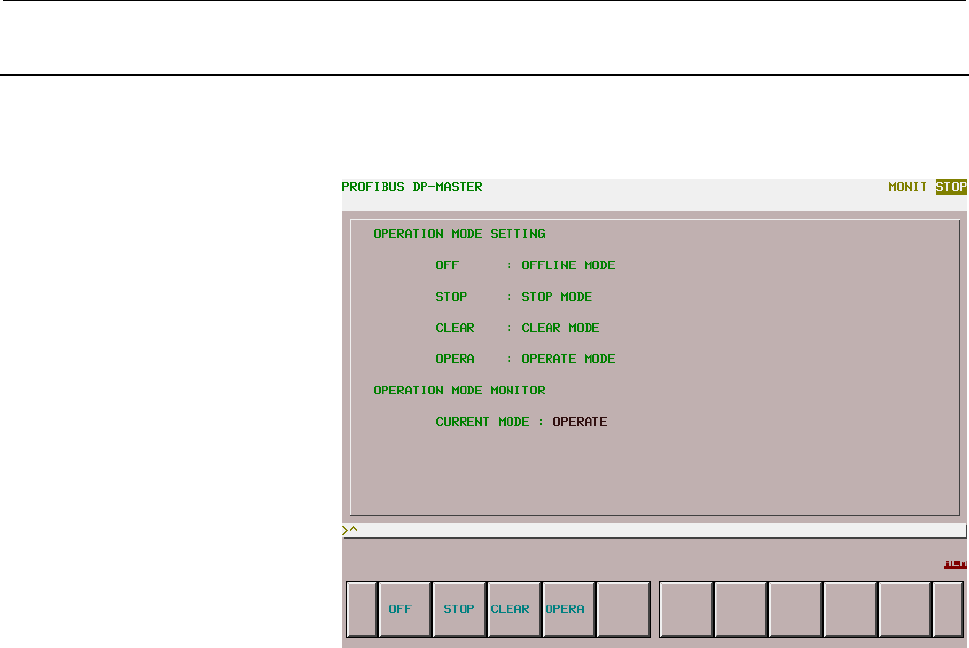Click the middle blank softkey in right group
This screenshot has height=648, width=969.
pyautogui.click(x=795, y=609)
